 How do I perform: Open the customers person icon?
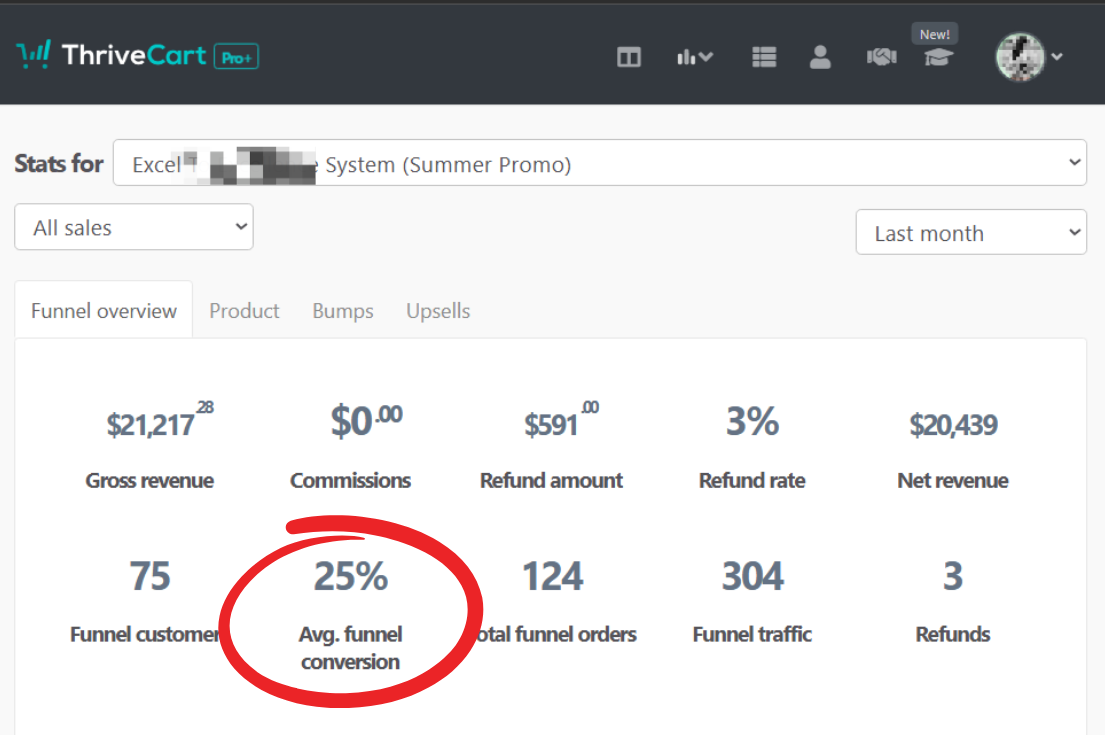pyautogui.click(x=820, y=57)
